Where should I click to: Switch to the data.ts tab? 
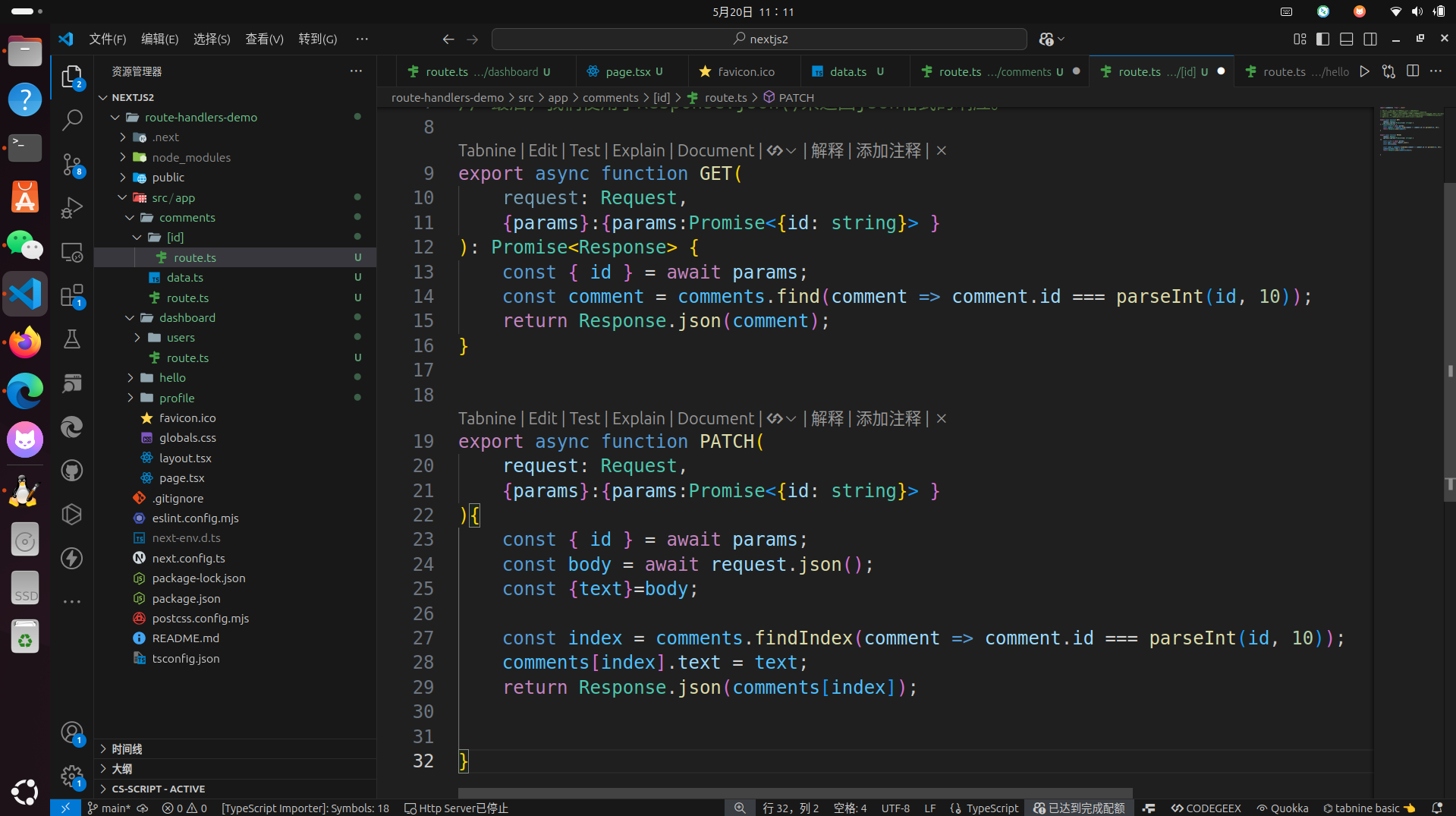[x=847, y=71]
